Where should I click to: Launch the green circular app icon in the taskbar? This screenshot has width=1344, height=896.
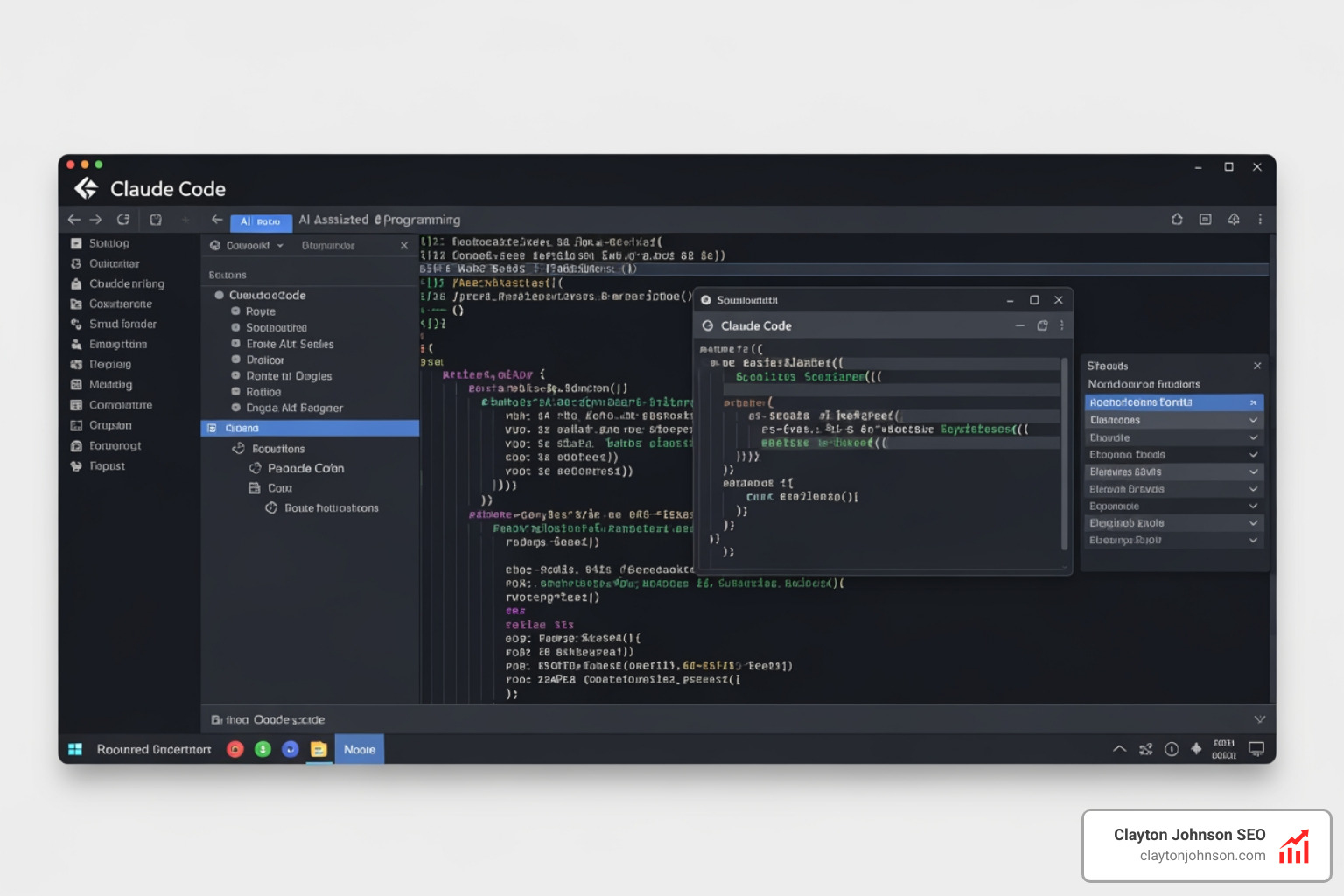(x=262, y=749)
